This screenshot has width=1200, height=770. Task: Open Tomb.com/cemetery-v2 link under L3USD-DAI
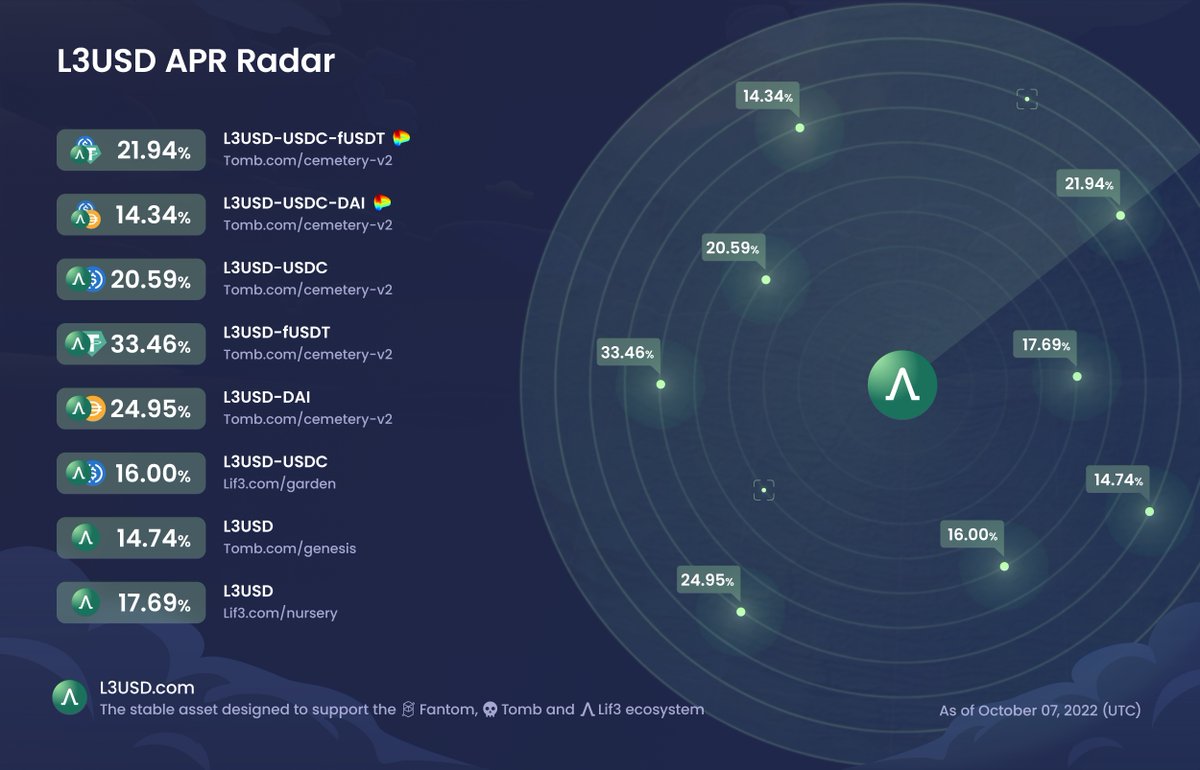(x=308, y=419)
